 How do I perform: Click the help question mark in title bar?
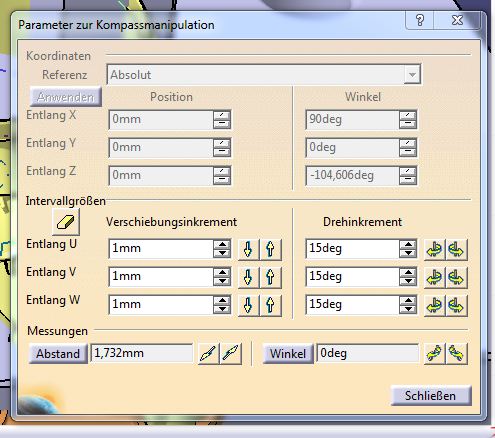pos(420,20)
